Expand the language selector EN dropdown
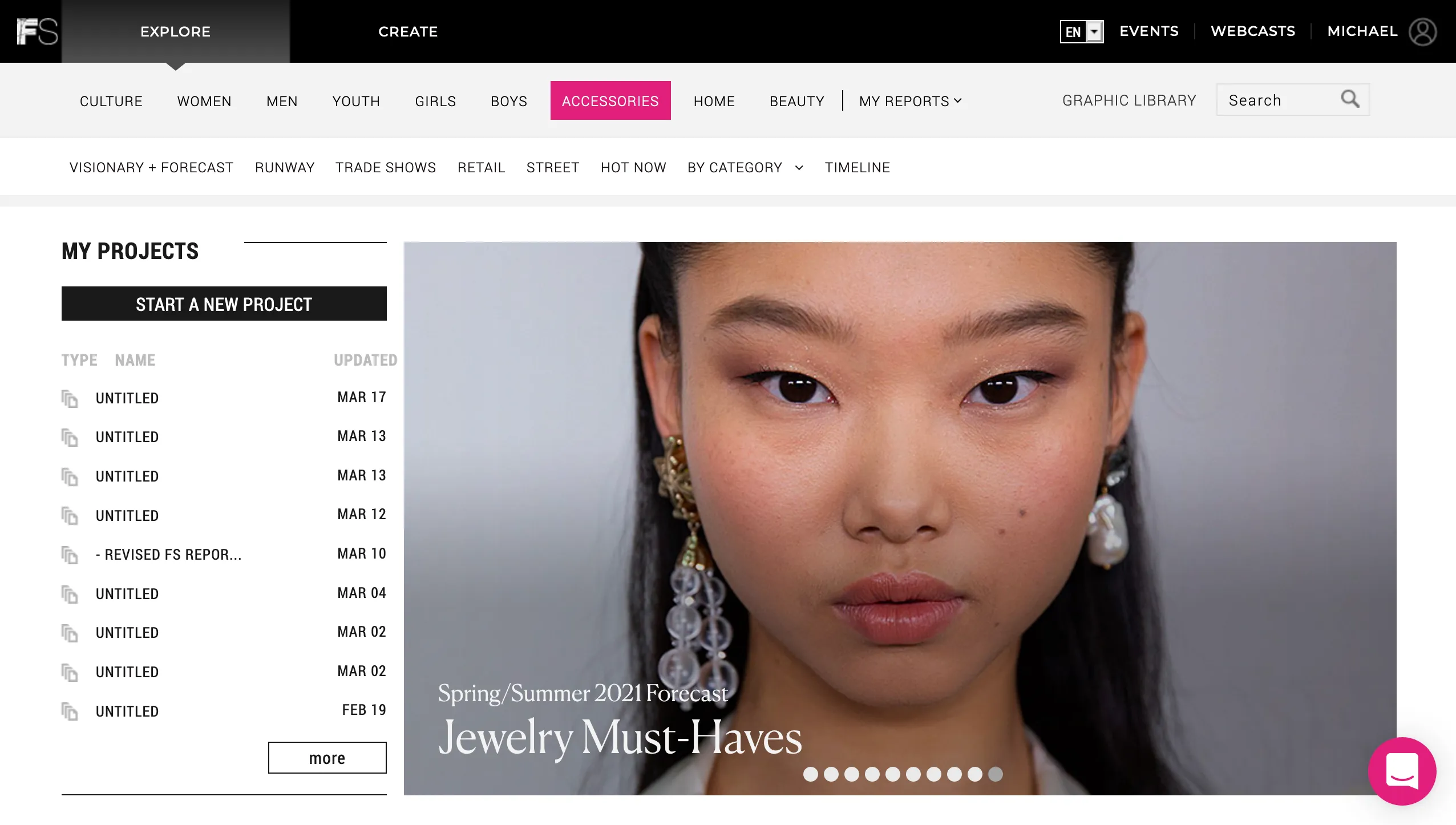Image resolution: width=1456 pixels, height=825 pixels. [1083, 31]
